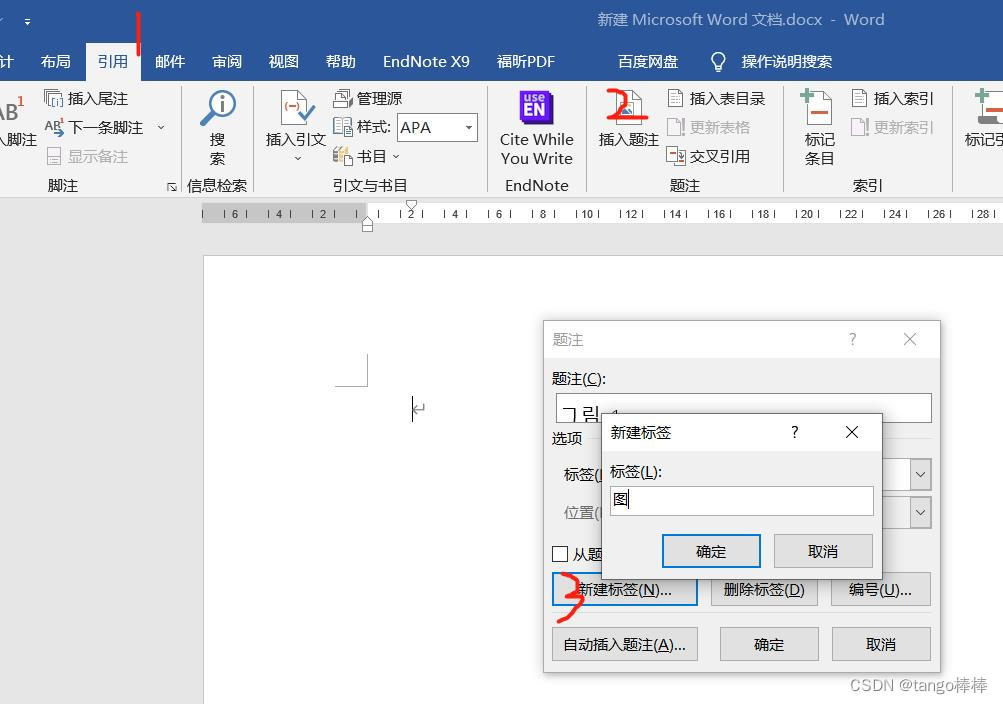Viewport: 1003px width, 704px height.
Task: Click 确定 in the 新建标签 dialog
Action: [x=710, y=551]
